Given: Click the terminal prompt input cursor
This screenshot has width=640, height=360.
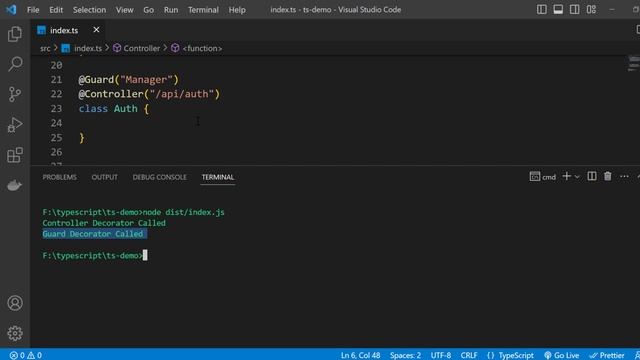Looking at the screenshot, I should click(x=145, y=256).
